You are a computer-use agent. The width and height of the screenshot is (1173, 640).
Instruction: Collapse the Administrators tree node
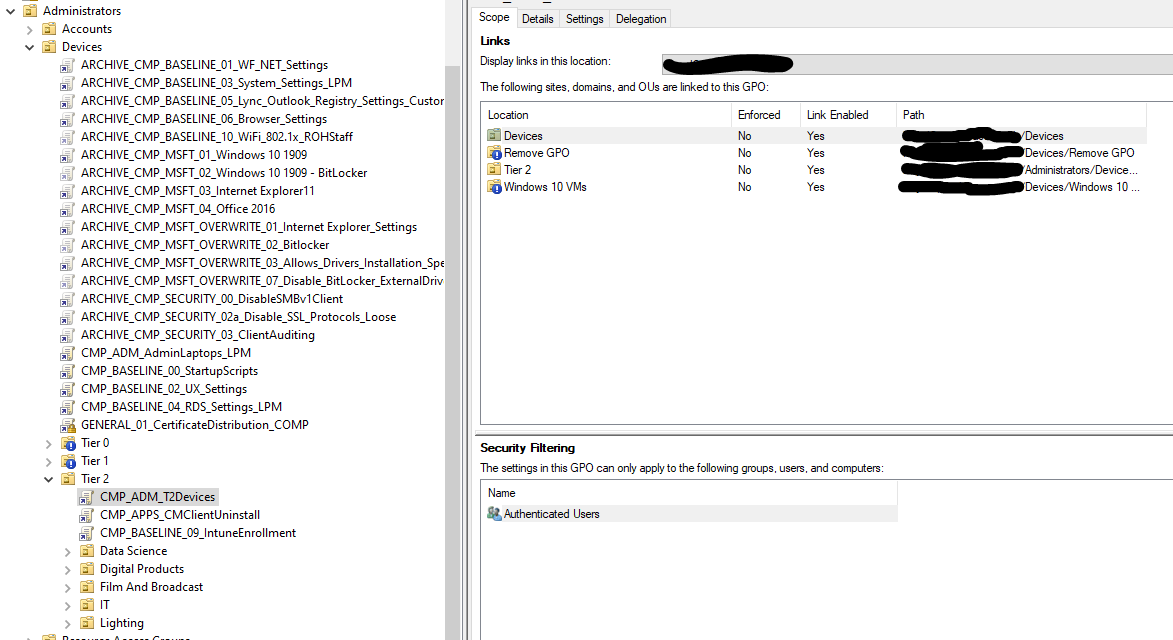[x=10, y=11]
